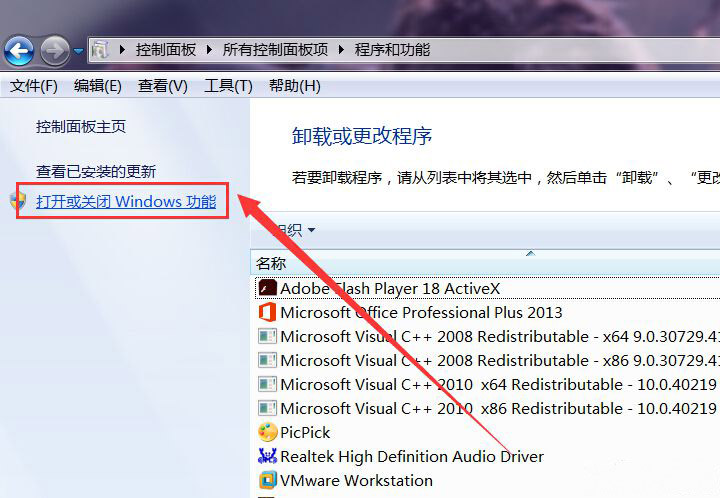Click the Control Panel icon in address bar
This screenshot has width=720, height=498.
click(x=100, y=50)
